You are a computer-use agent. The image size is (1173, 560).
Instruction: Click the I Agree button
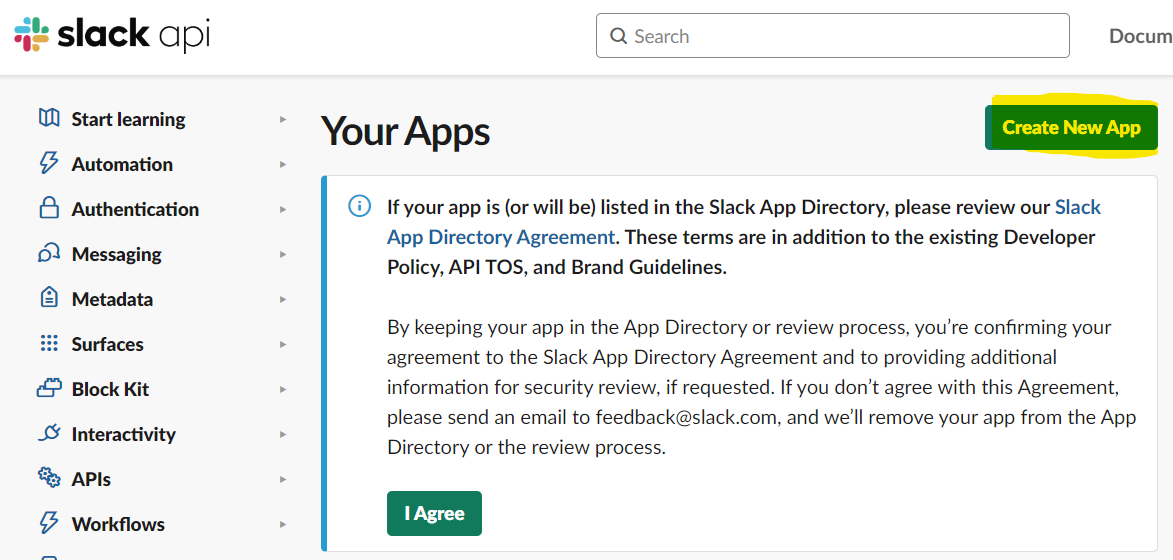coord(435,514)
